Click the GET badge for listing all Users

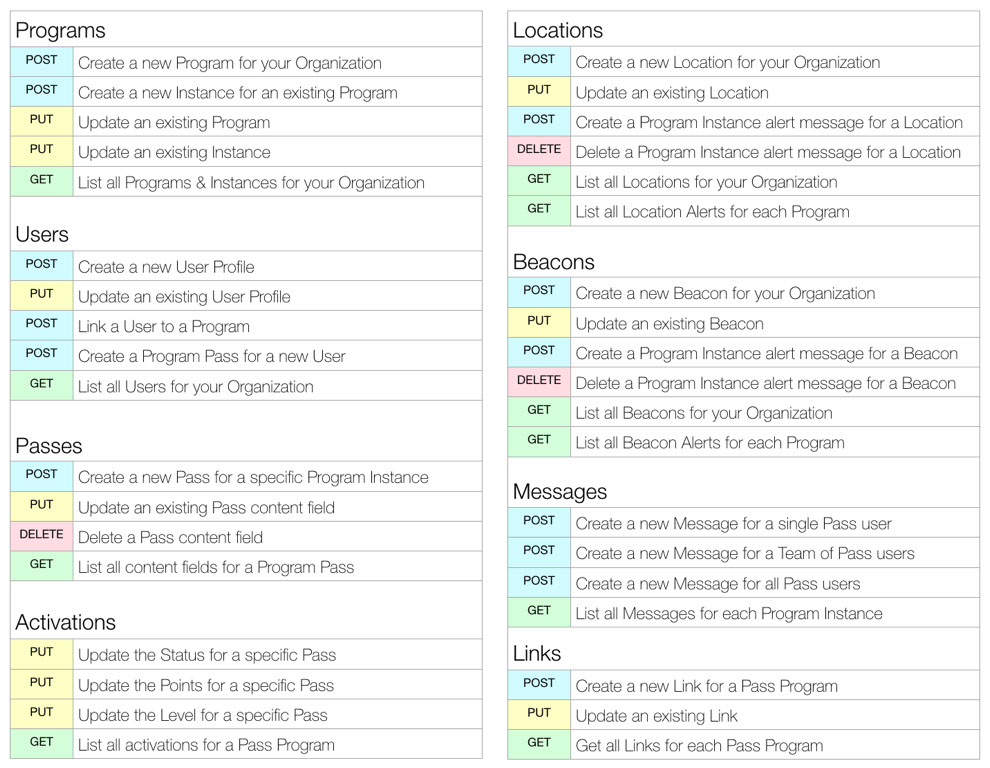42,385
